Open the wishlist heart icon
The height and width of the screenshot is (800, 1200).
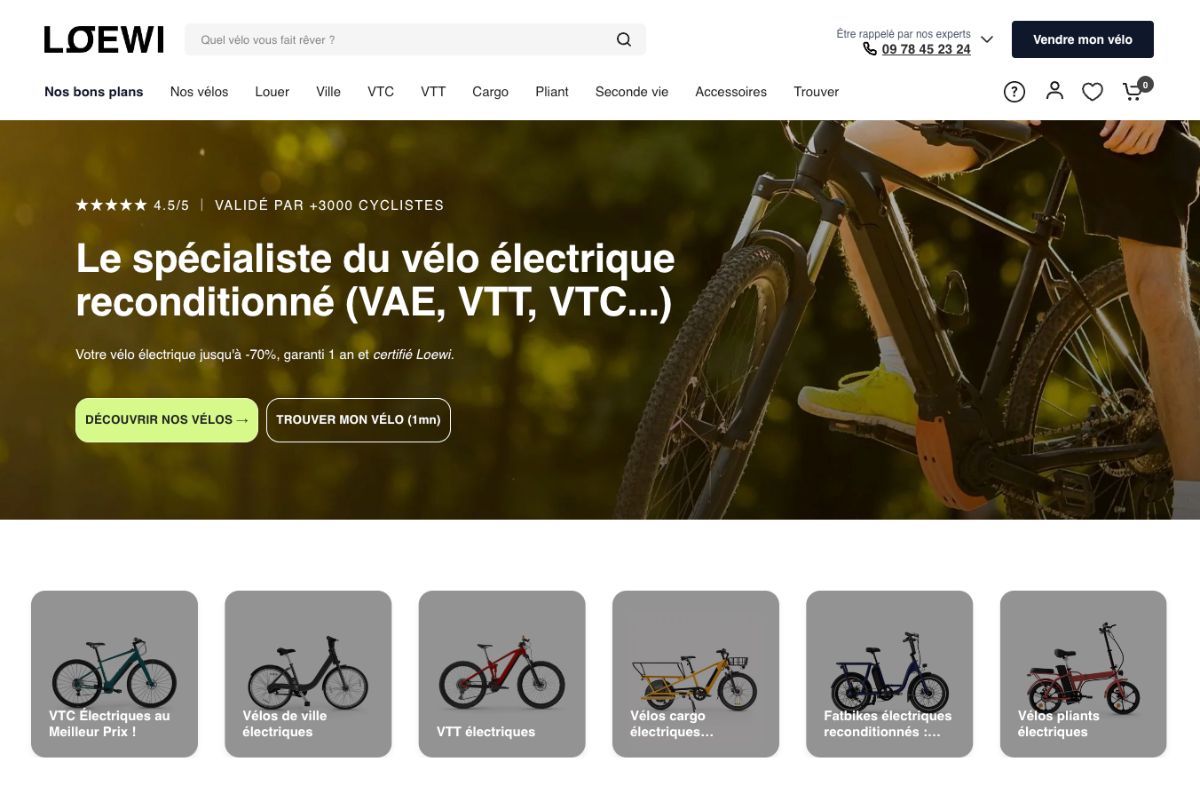pyautogui.click(x=1093, y=92)
